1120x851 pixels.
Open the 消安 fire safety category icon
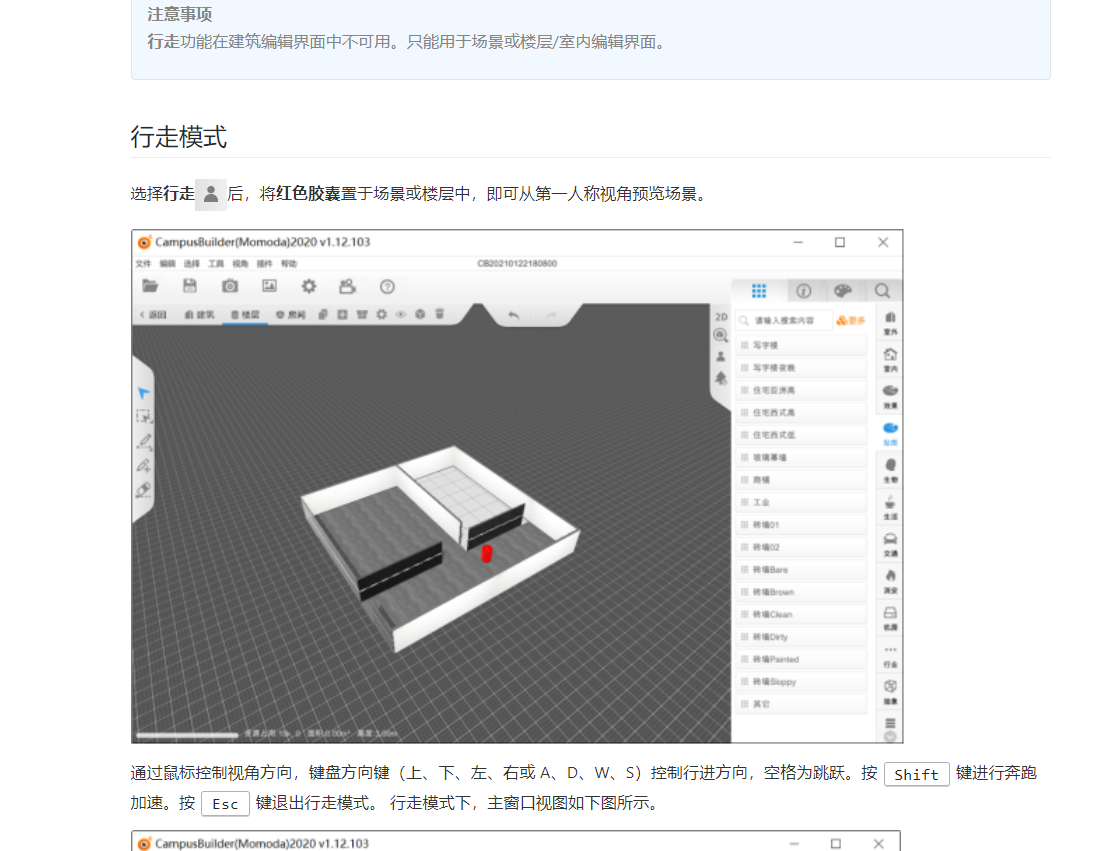pyautogui.click(x=890, y=582)
